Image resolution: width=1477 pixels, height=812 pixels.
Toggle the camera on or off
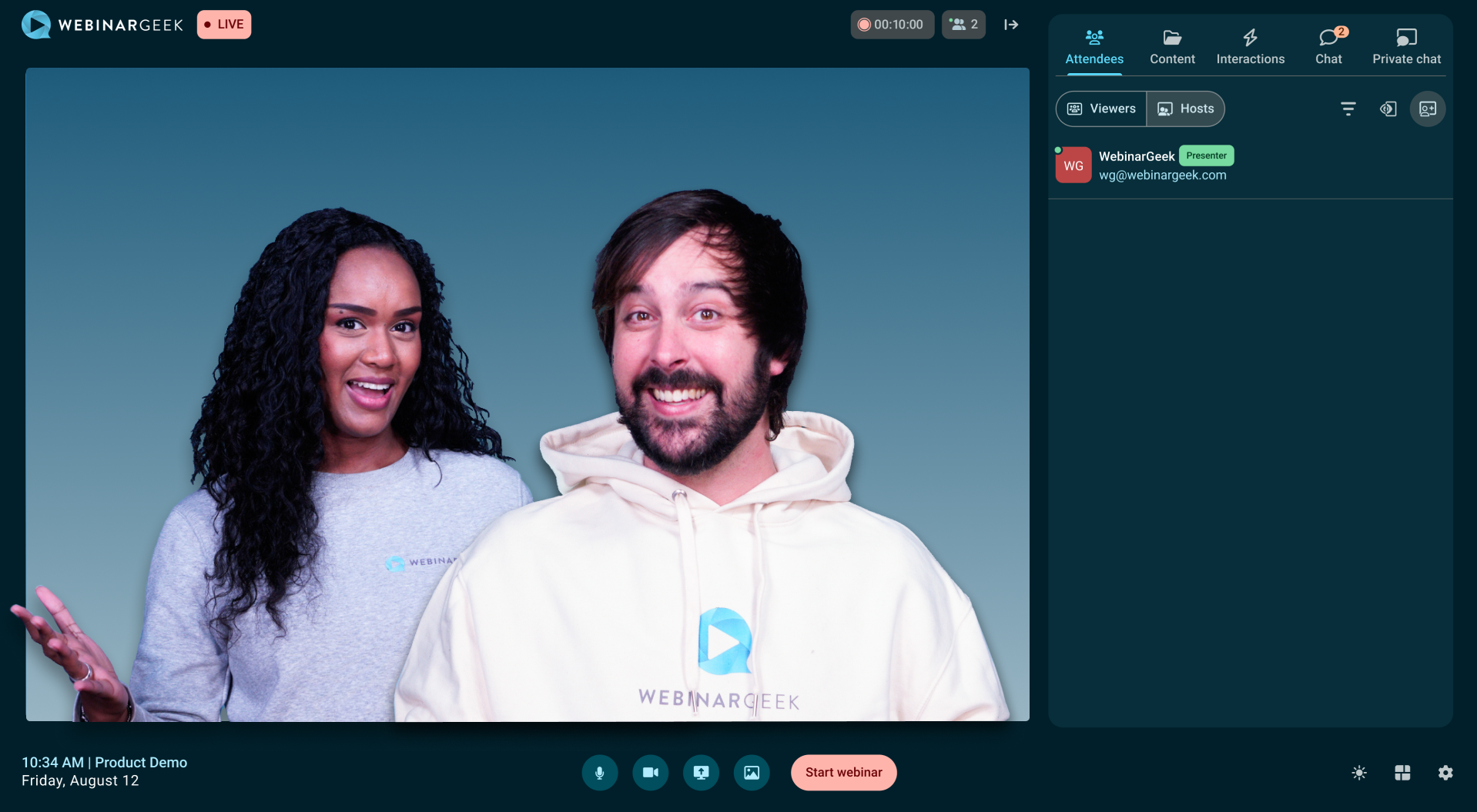650,773
